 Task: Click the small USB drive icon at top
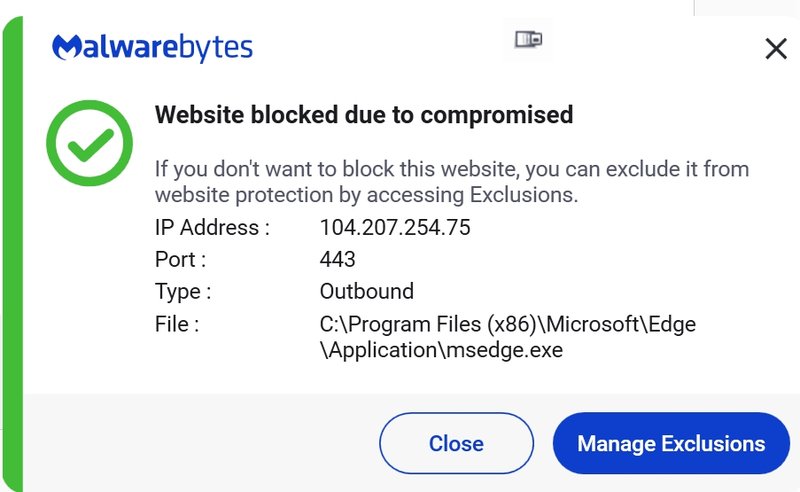click(x=528, y=39)
